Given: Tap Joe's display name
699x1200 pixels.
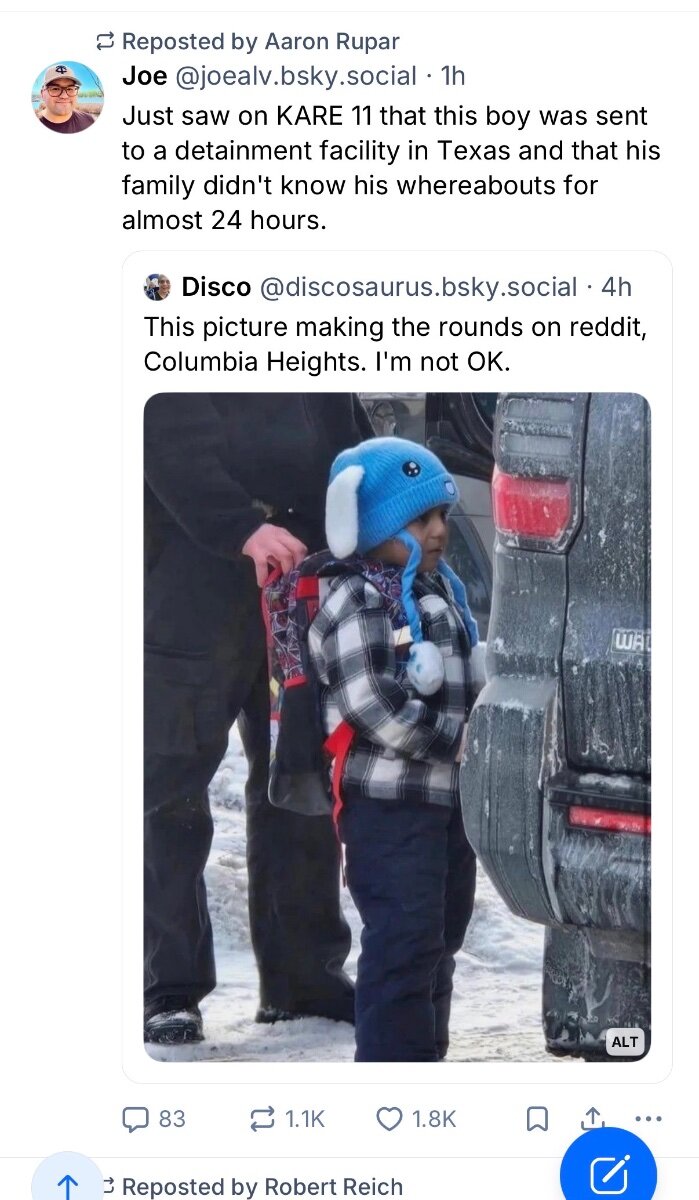Looking at the screenshot, I should [x=145, y=75].
